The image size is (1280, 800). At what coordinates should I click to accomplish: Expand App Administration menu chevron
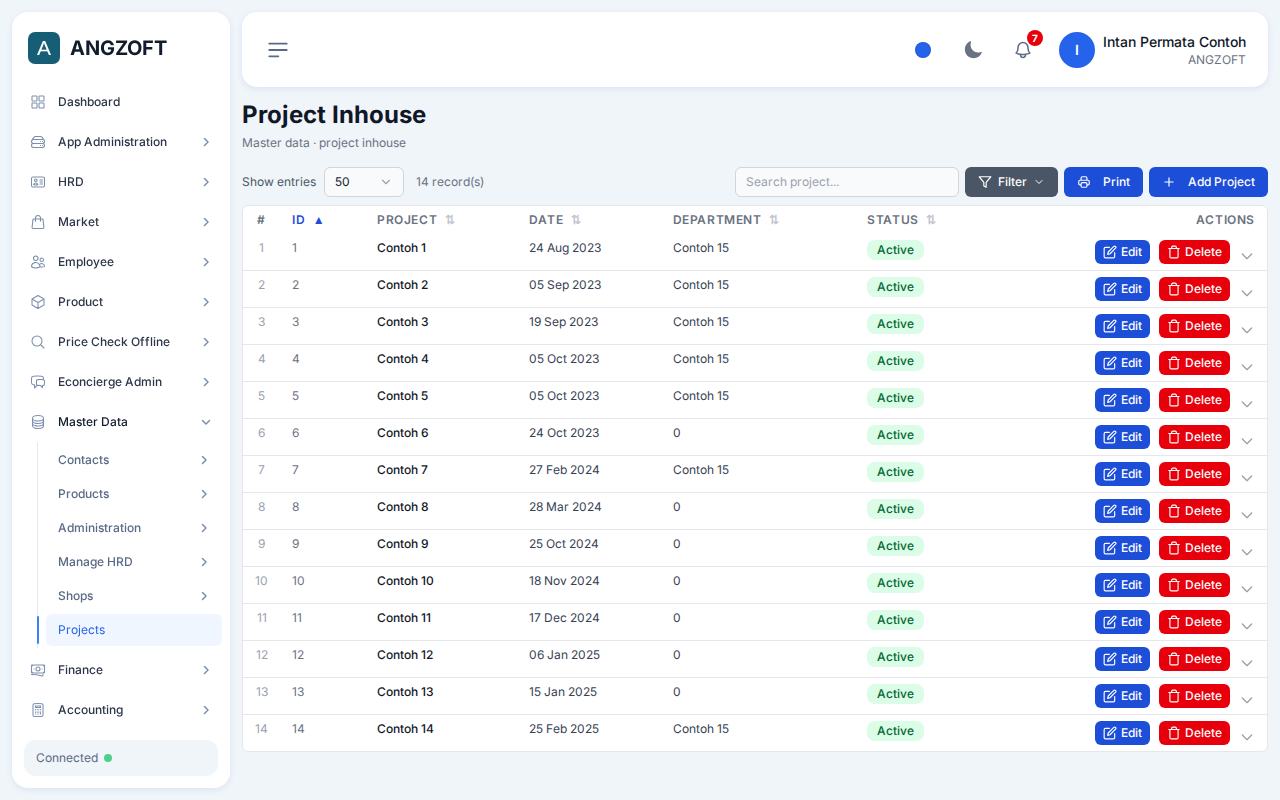tap(206, 142)
